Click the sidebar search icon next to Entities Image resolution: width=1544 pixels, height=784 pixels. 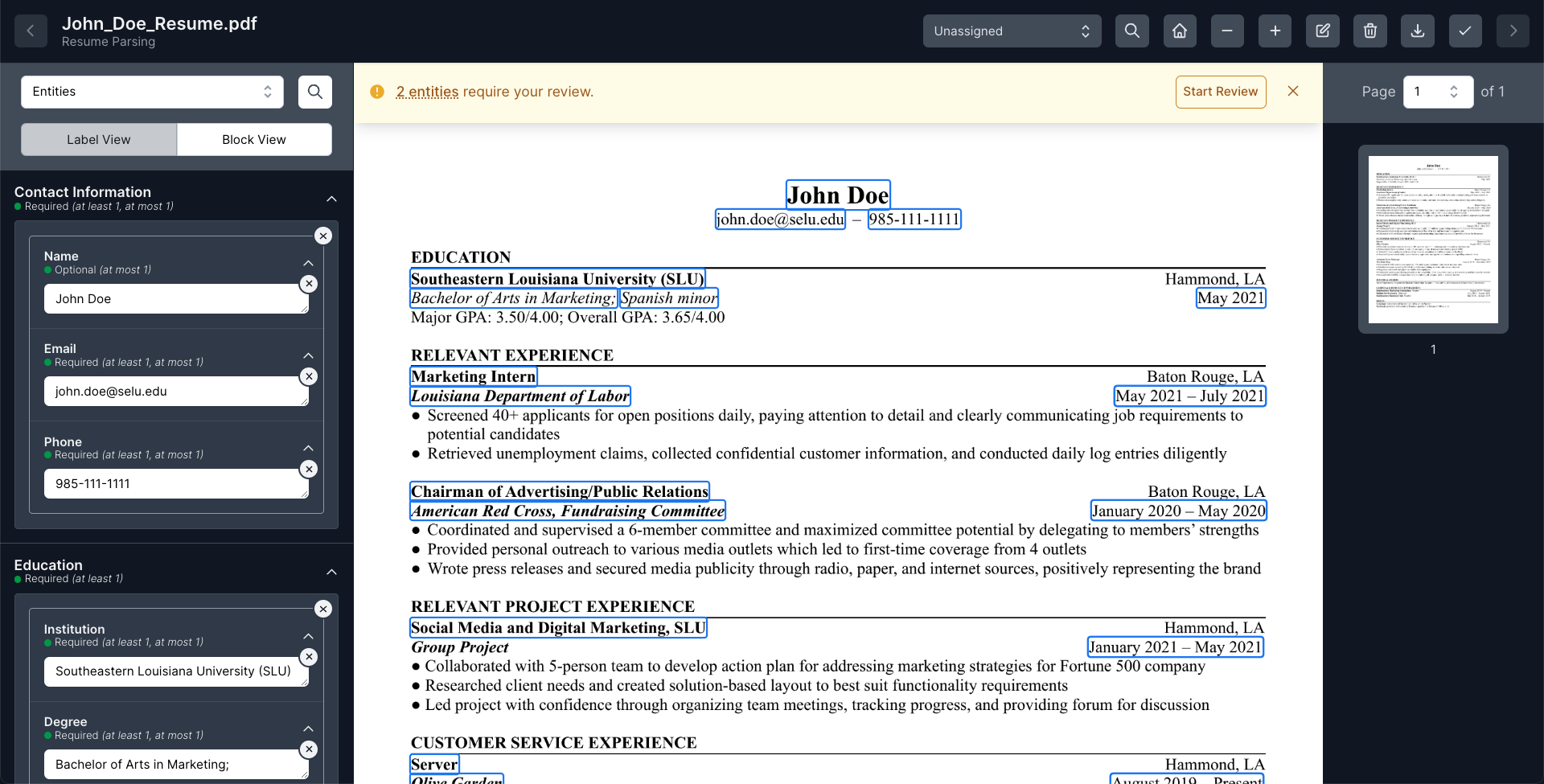point(314,92)
